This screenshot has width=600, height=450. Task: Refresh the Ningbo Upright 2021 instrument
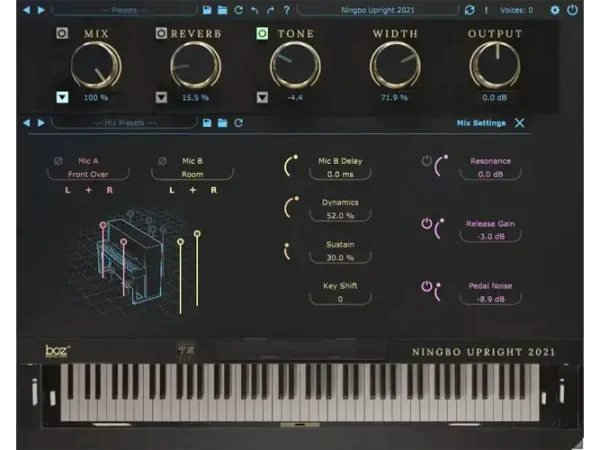click(470, 10)
